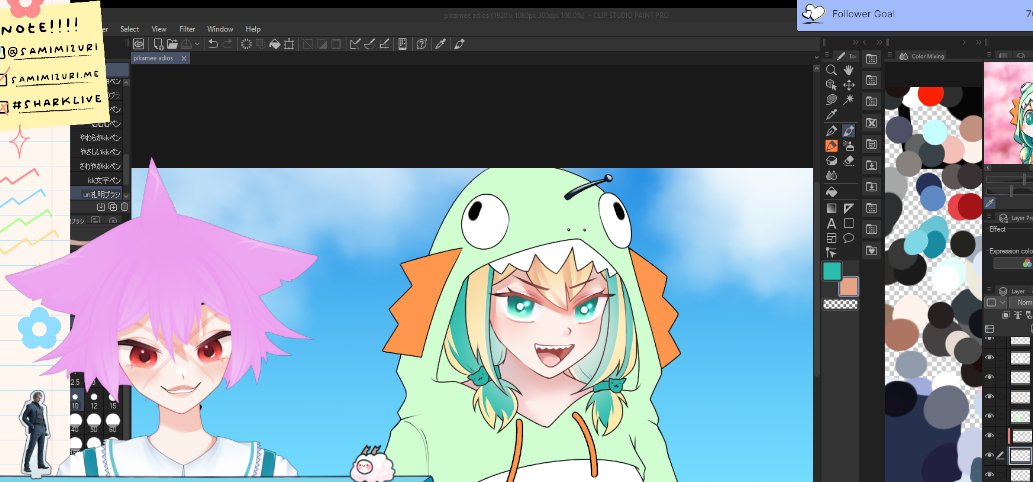
Task: Hide the layer with the red color marker
Action: click(x=989, y=436)
